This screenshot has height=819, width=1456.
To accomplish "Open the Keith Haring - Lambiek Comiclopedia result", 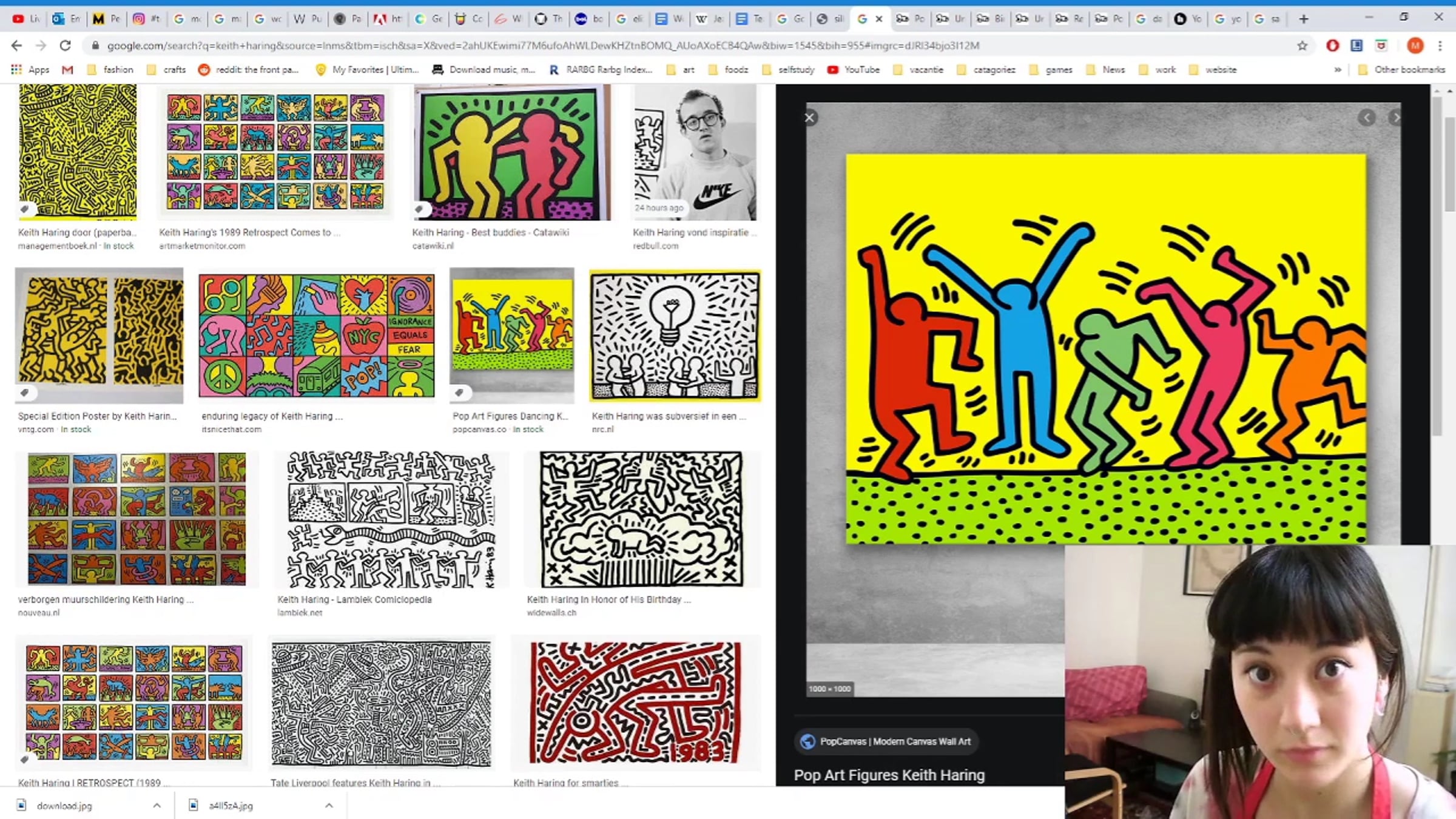I will point(354,599).
